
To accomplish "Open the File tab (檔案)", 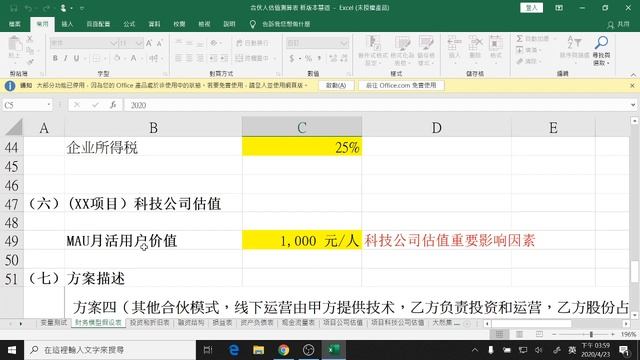I will click(15, 24).
